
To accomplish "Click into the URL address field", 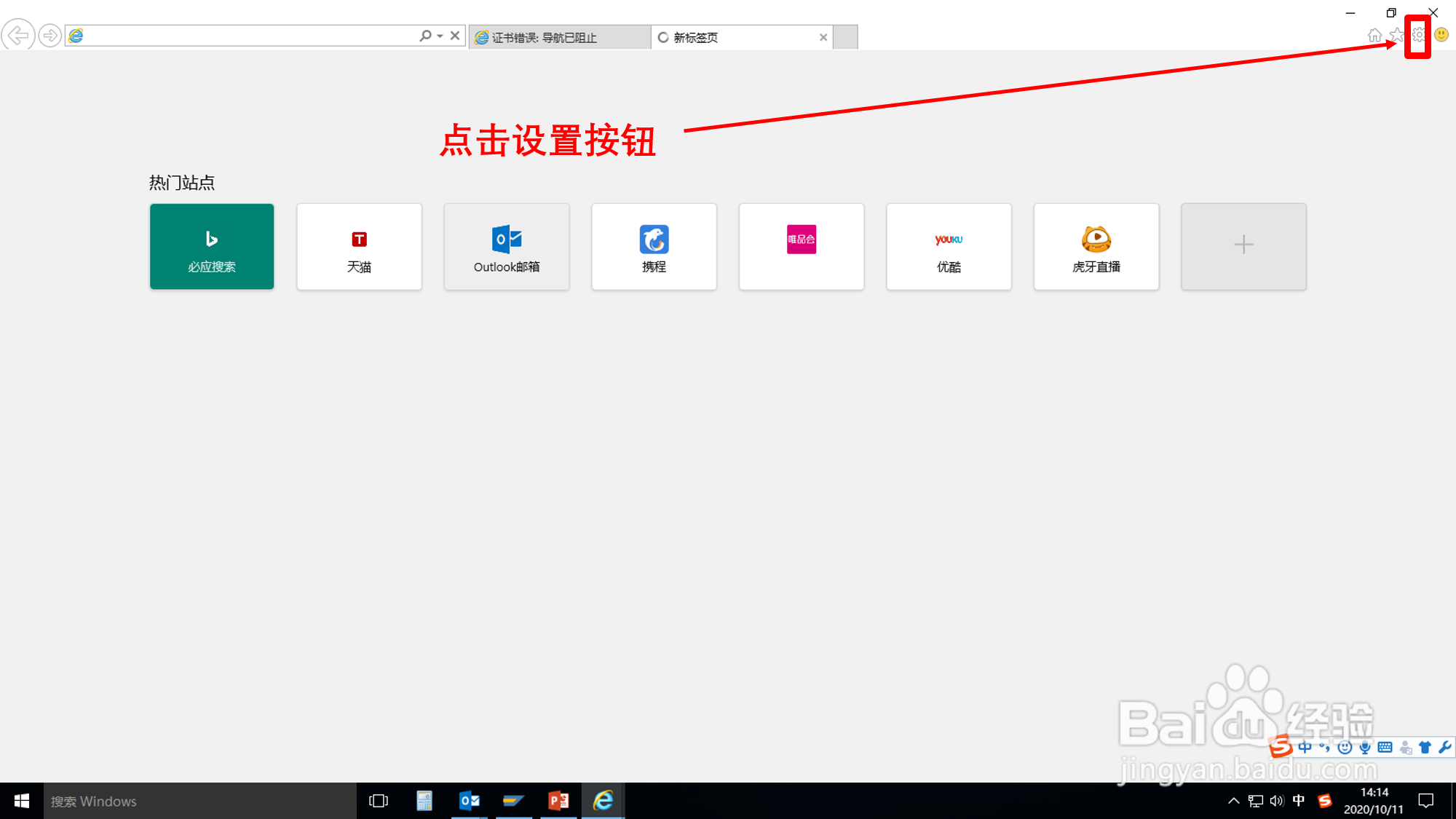I will (x=248, y=36).
